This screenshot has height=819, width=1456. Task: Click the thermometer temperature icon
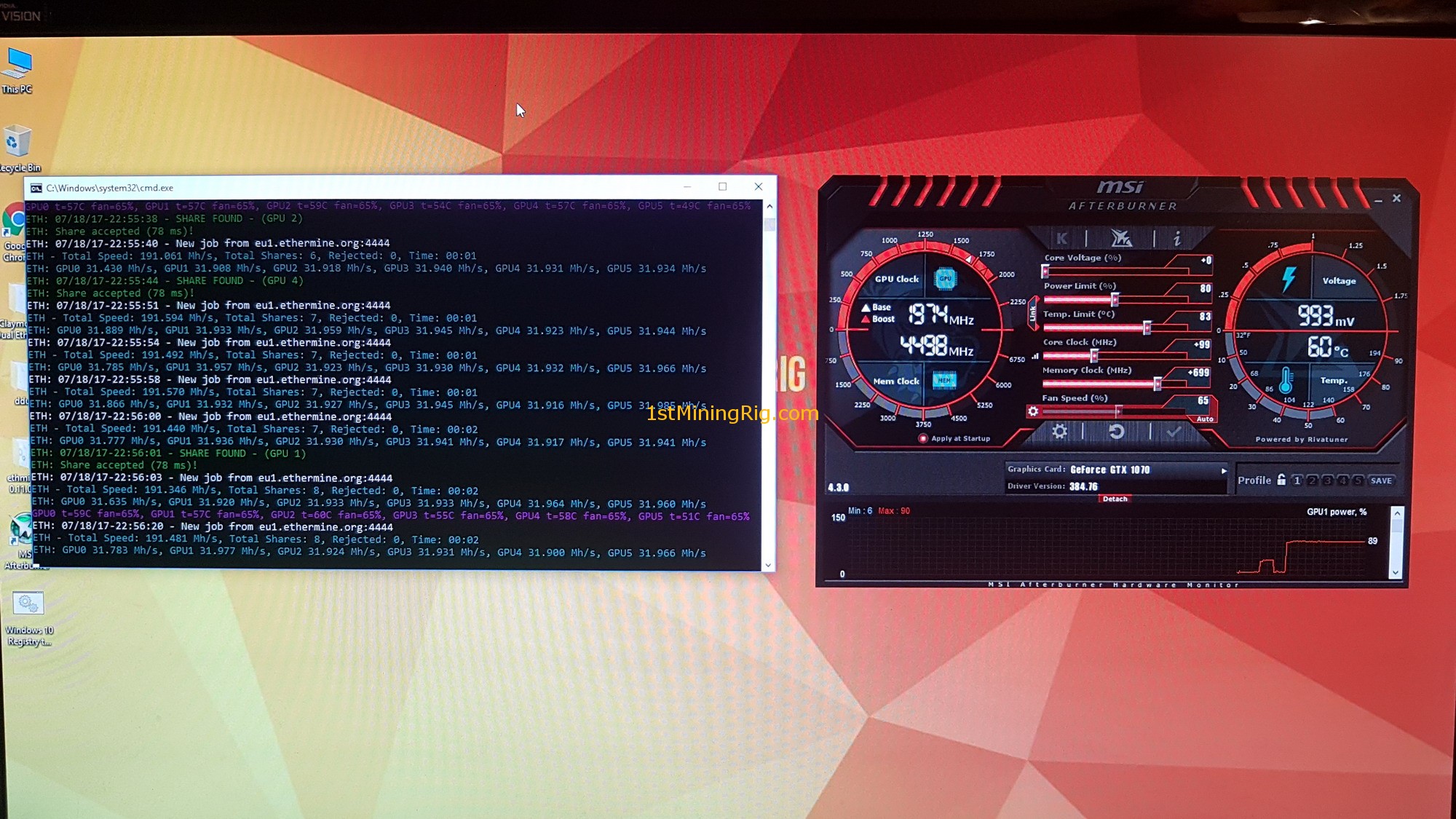tap(1286, 380)
